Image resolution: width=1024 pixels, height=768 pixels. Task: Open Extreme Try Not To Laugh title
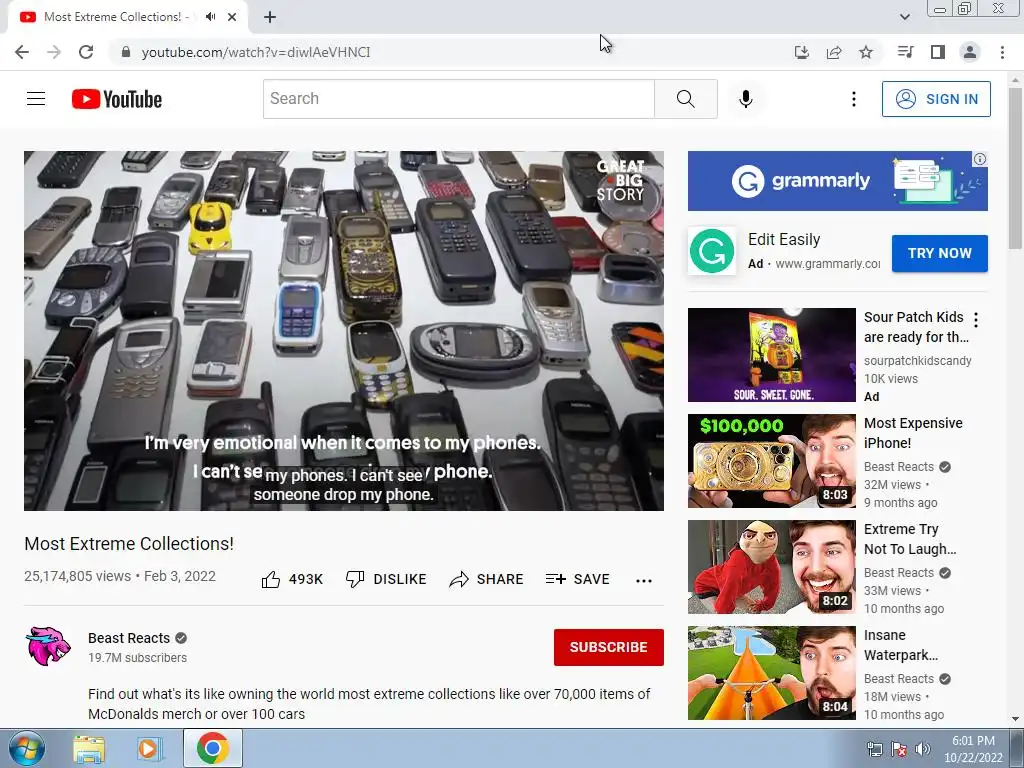click(910, 539)
